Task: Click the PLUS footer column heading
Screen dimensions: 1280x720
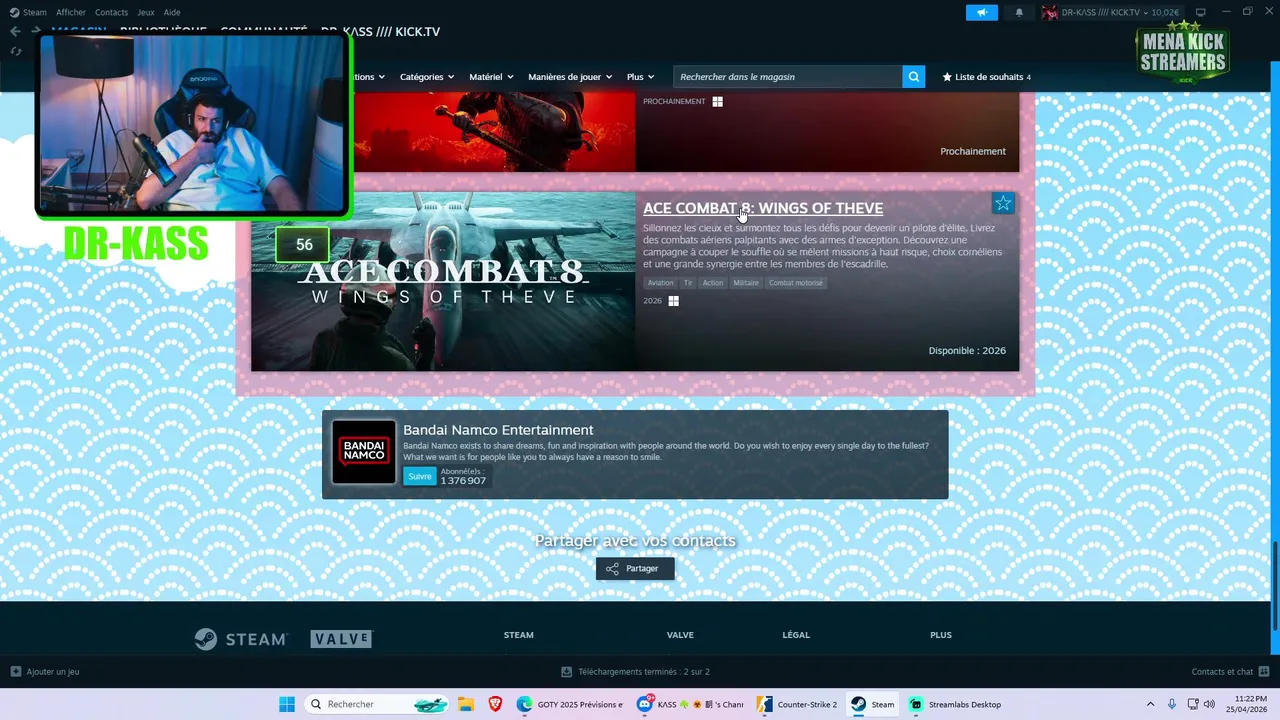Action: [x=941, y=635]
